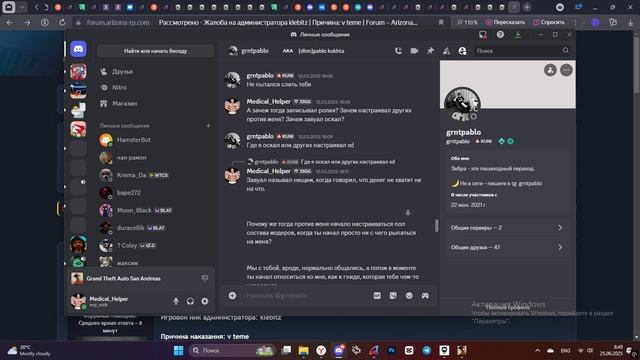Open the Krema_Da conversation
Viewport: 640px width, 360px height.
[x=155, y=175]
